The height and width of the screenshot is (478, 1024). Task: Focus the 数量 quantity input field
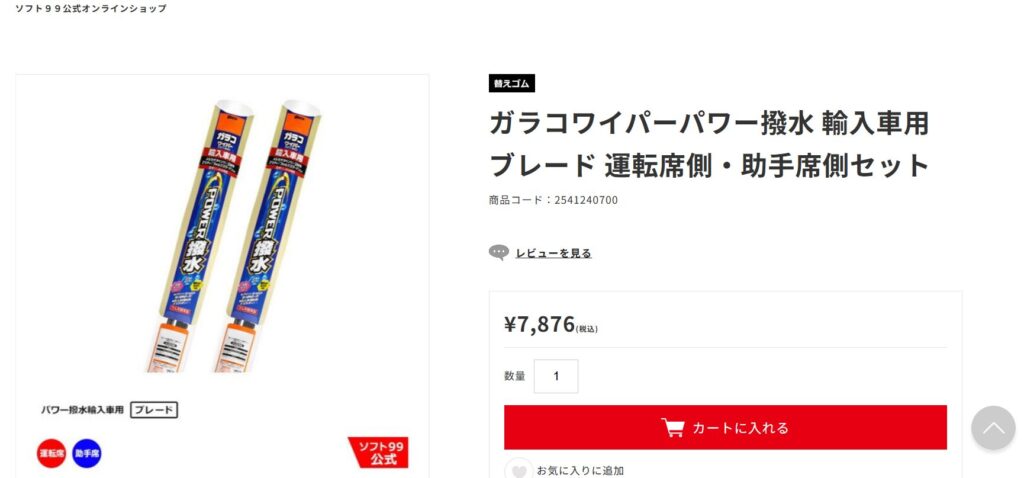coord(556,376)
